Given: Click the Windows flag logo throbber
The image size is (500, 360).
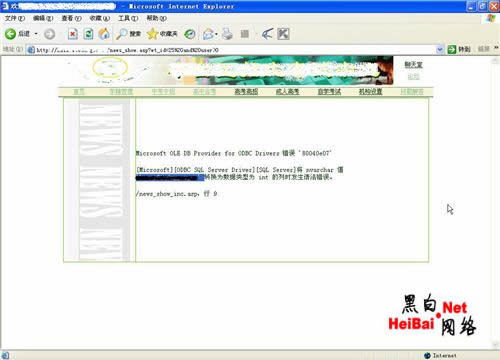Looking at the screenshot, I should [x=491, y=18].
